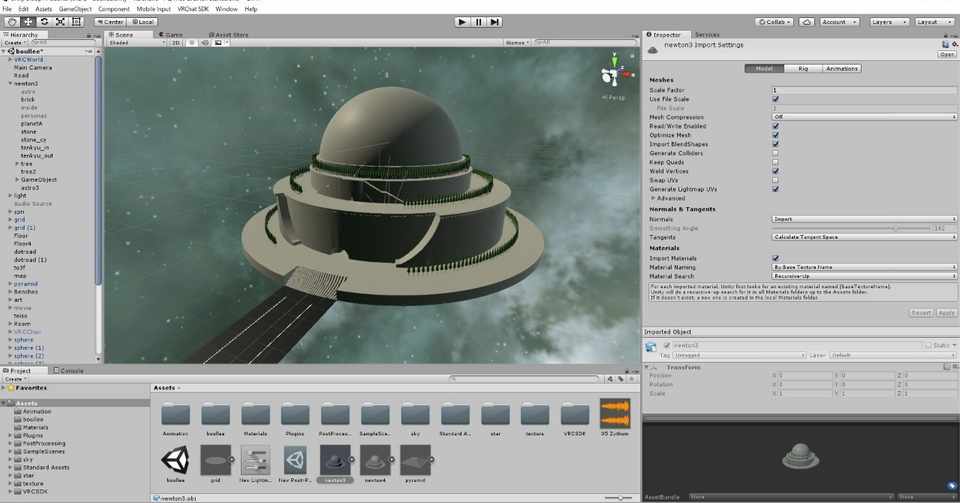Select the Rect transform tool
The width and height of the screenshot is (960, 503).
tap(77, 21)
